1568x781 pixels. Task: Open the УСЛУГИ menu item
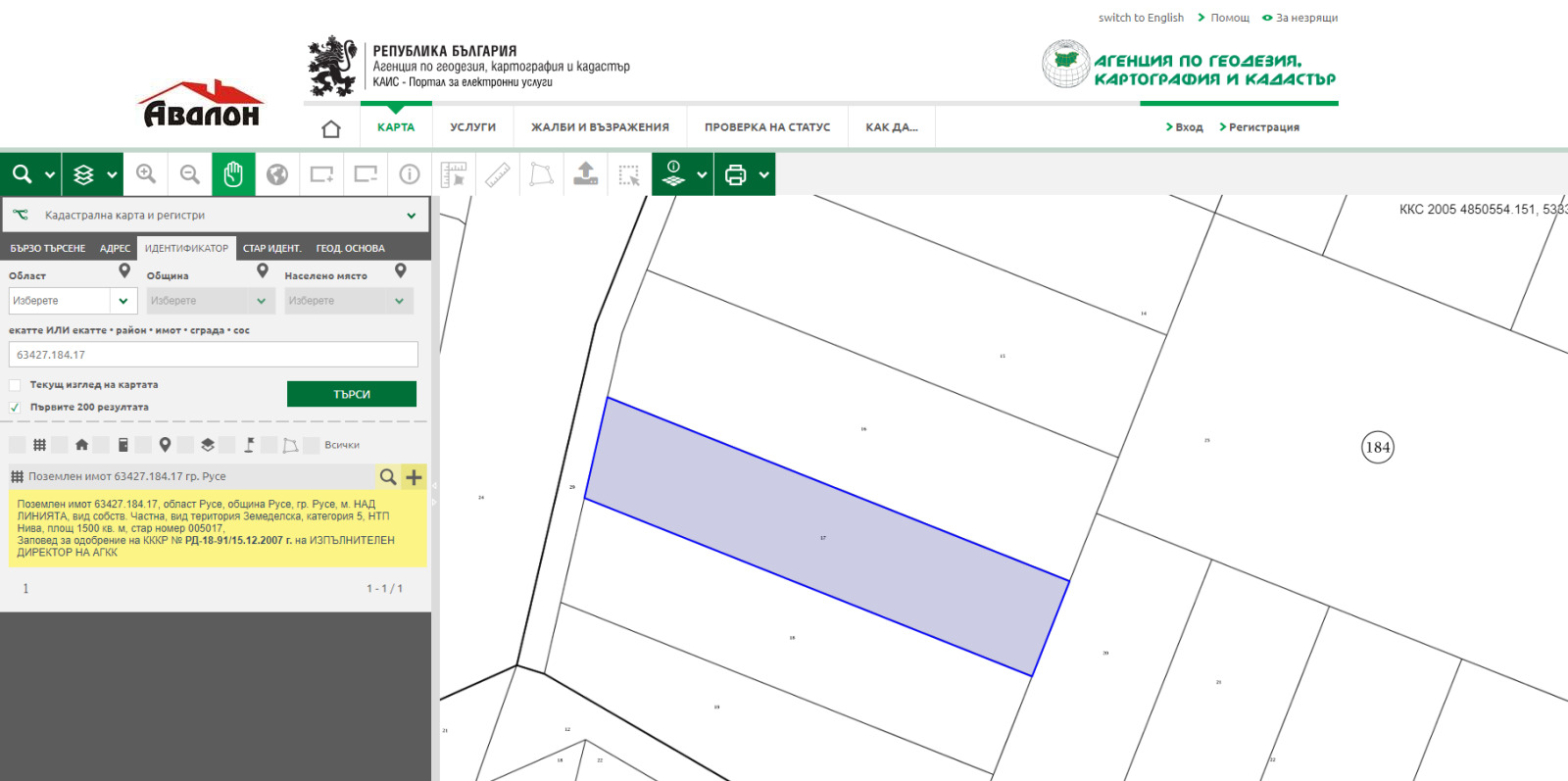pyautogui.click(x=472, y=127)
